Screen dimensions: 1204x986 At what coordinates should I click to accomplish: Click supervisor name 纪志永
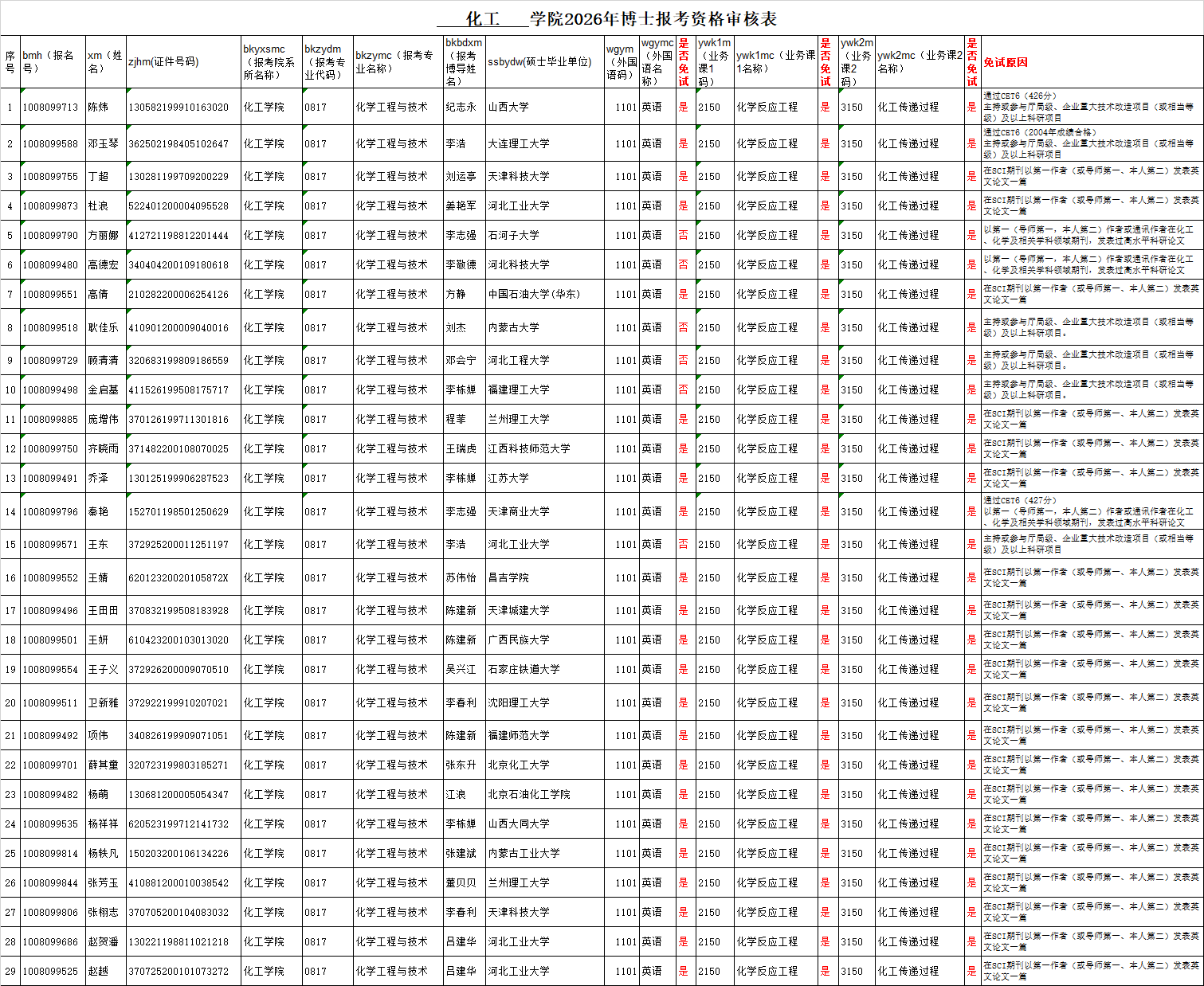point(461,107)
